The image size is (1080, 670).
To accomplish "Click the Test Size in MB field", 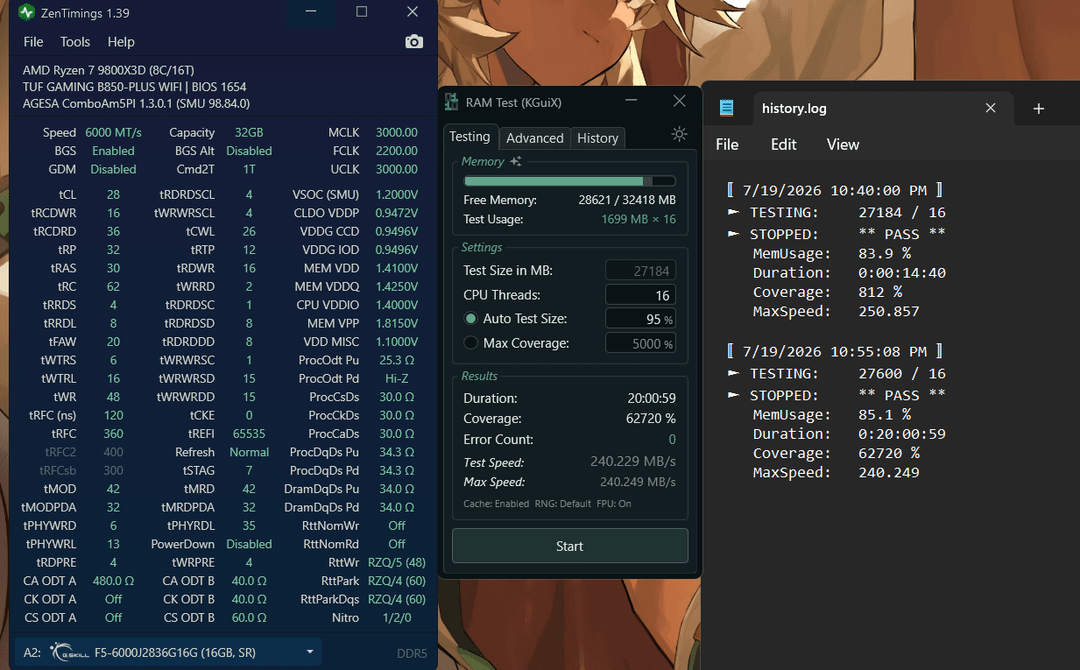I will tap(641, 271).
